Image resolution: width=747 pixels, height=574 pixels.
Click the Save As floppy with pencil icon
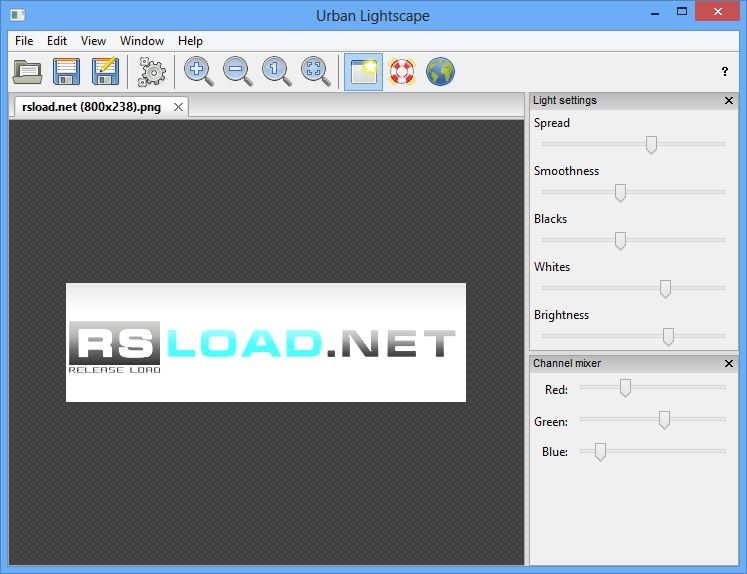[105, 71]
